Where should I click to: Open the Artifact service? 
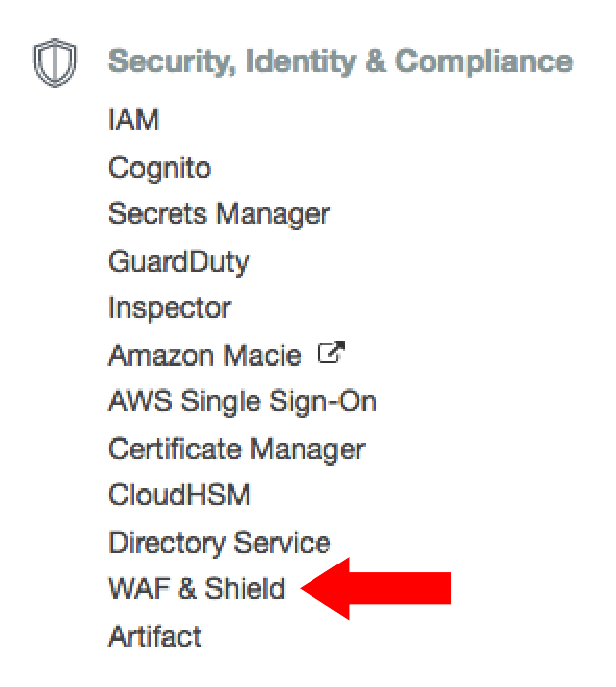[154, 636]
